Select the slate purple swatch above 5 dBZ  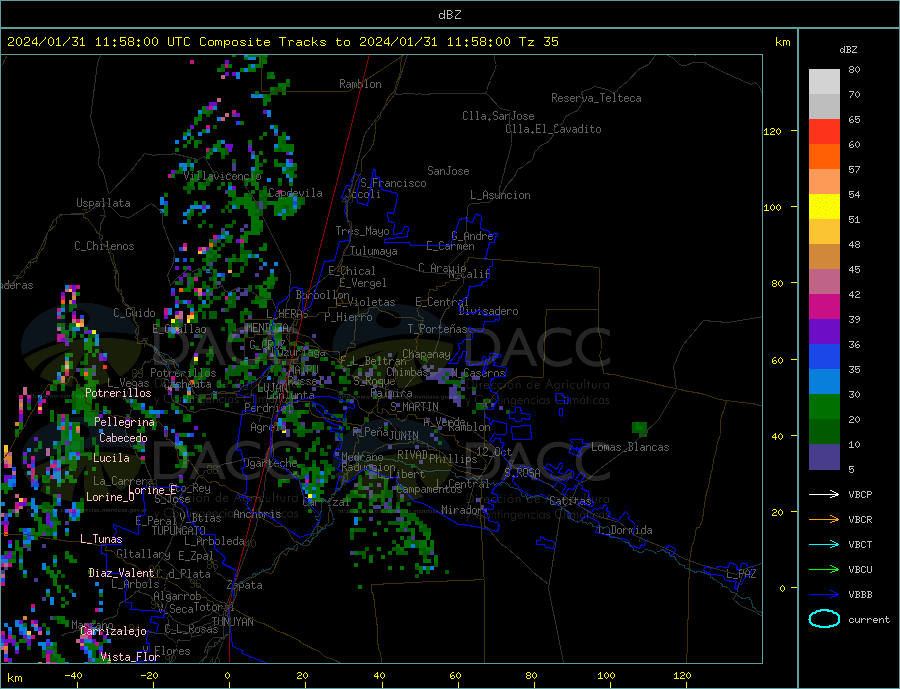(824, 457)
